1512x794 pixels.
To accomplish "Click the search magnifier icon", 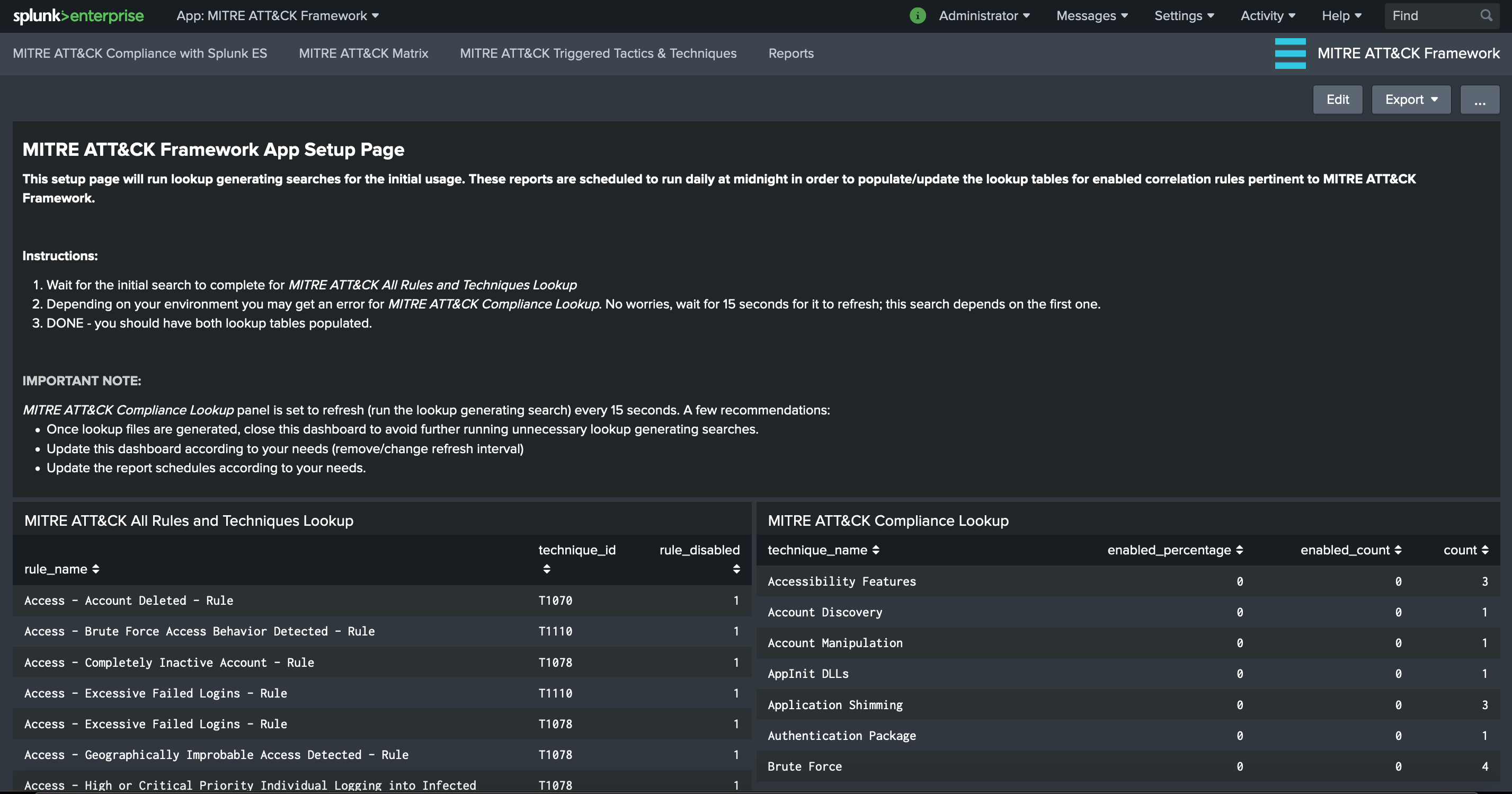I will pos(1486,16).
